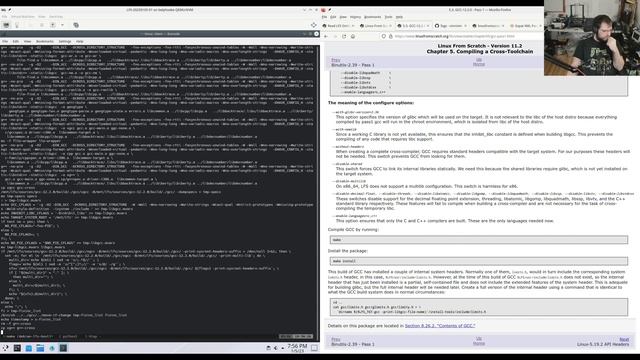The height and width of the screenshot is (360, 640).
Task: Click Firefox's home button
Action: click(x=353, y=36)
